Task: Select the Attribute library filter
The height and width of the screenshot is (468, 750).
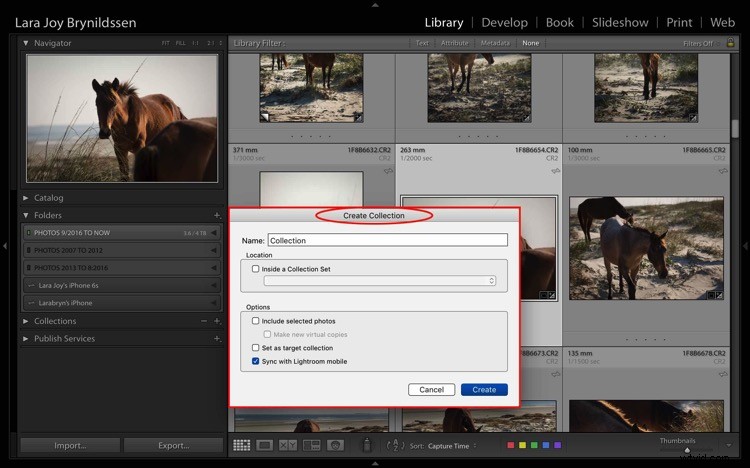Action: [454, 43]
